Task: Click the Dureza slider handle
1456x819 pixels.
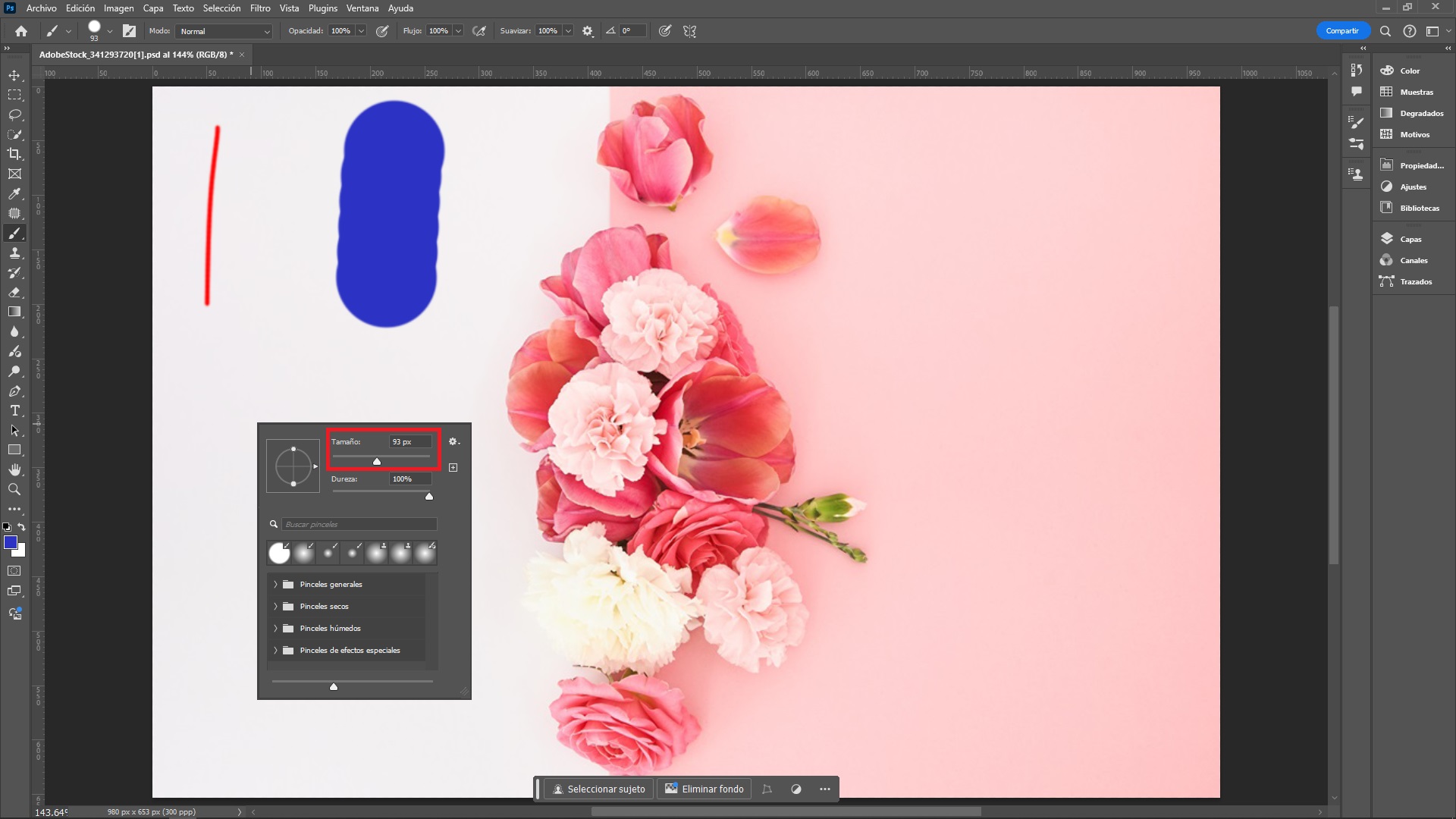Action: coord(429,497)
